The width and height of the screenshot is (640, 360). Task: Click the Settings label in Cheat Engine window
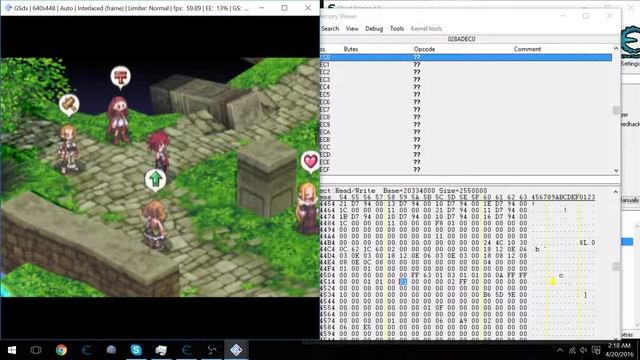point(631,64)
